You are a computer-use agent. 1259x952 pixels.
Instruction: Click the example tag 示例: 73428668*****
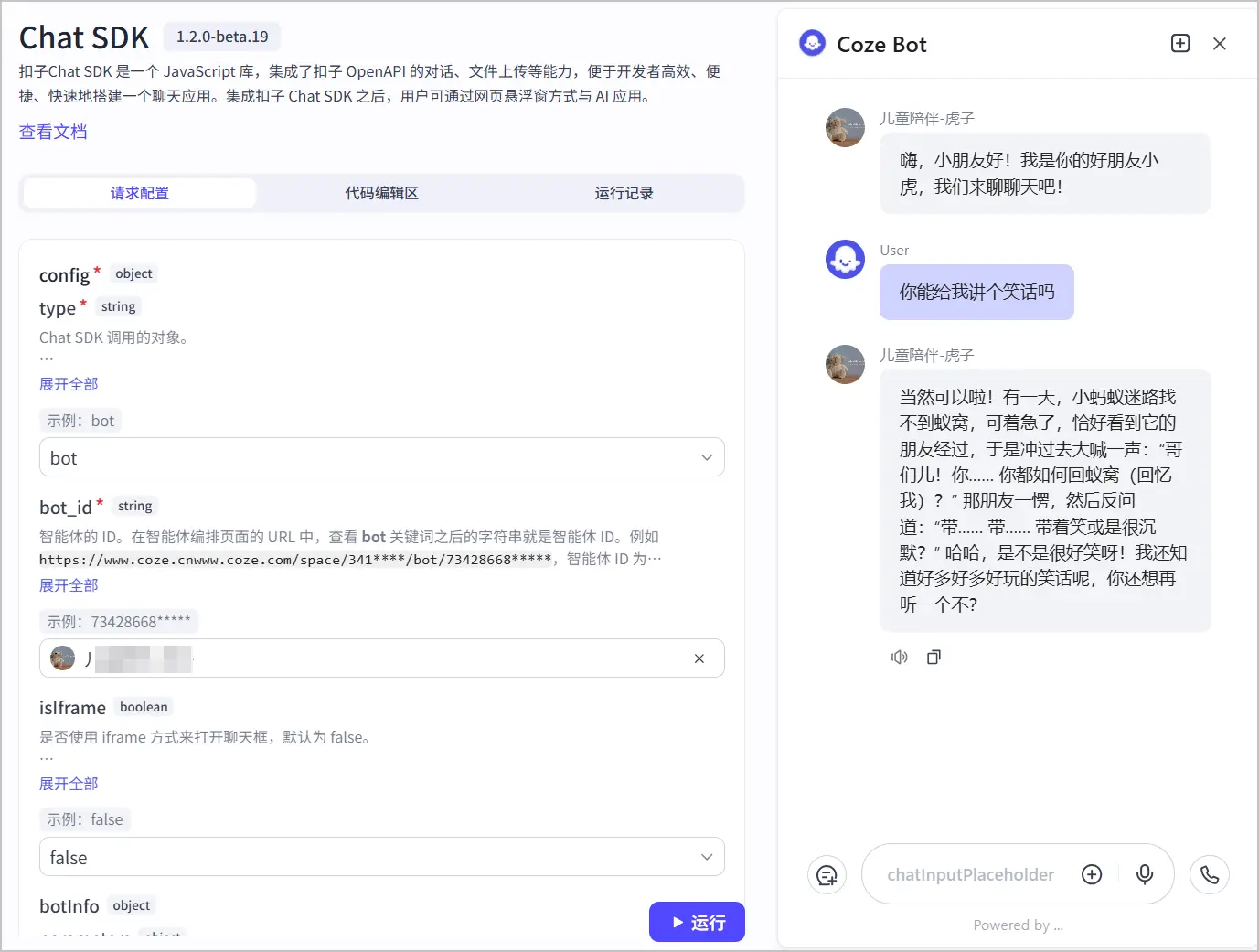click(119, 622)
